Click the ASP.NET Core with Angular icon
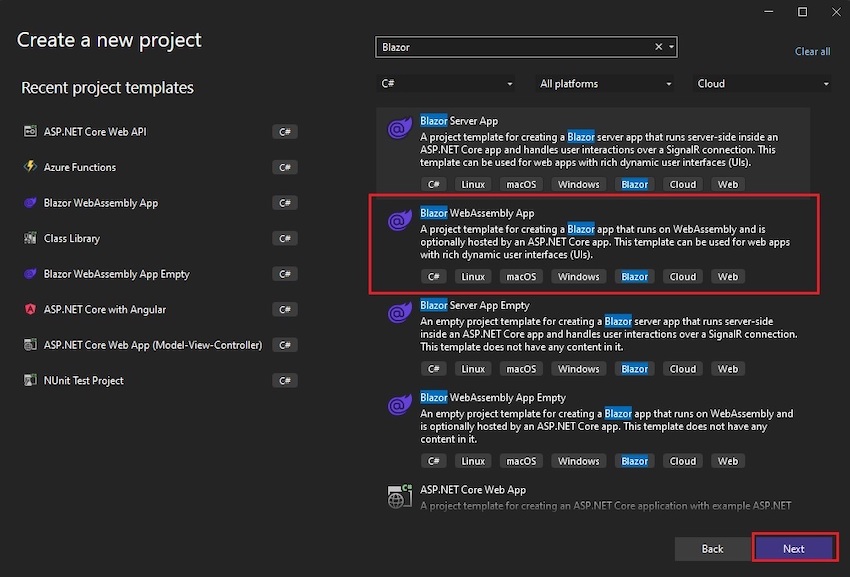The image size is (850, 577). (x=30, y=309)
